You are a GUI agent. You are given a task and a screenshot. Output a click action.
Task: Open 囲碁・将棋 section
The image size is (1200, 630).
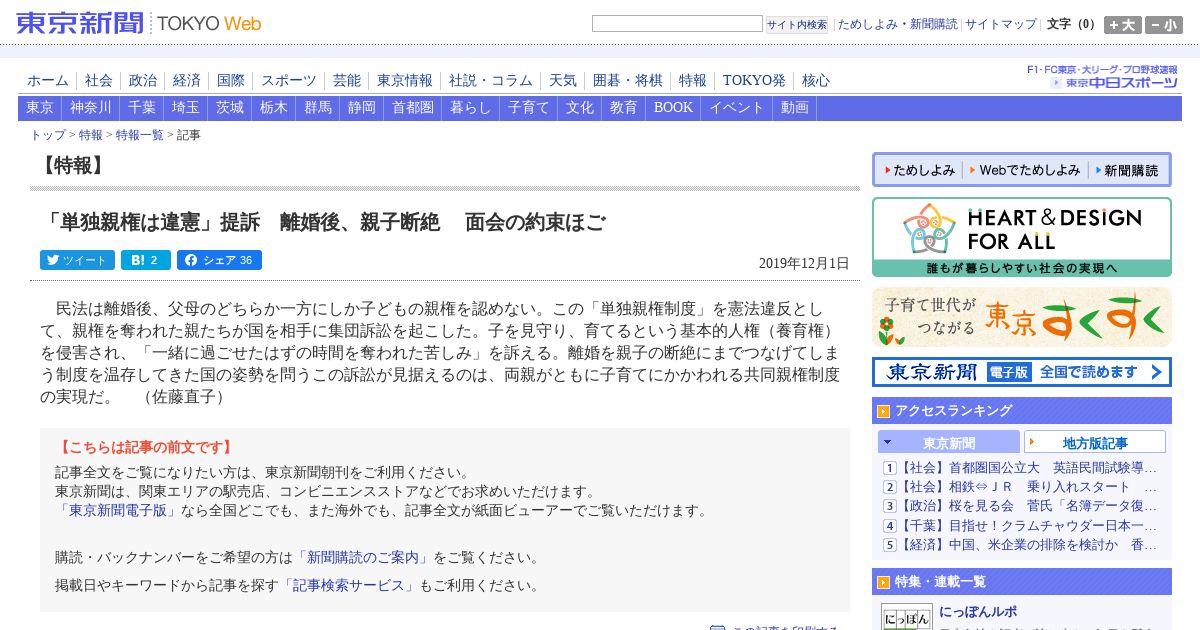(x=628, y=81)
